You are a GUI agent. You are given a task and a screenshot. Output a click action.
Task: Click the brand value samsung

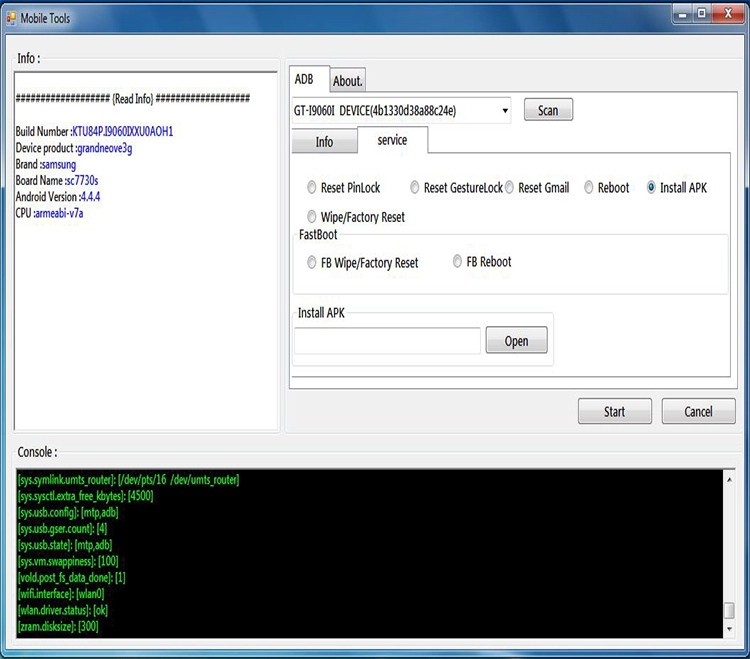[x=58, y=165]
